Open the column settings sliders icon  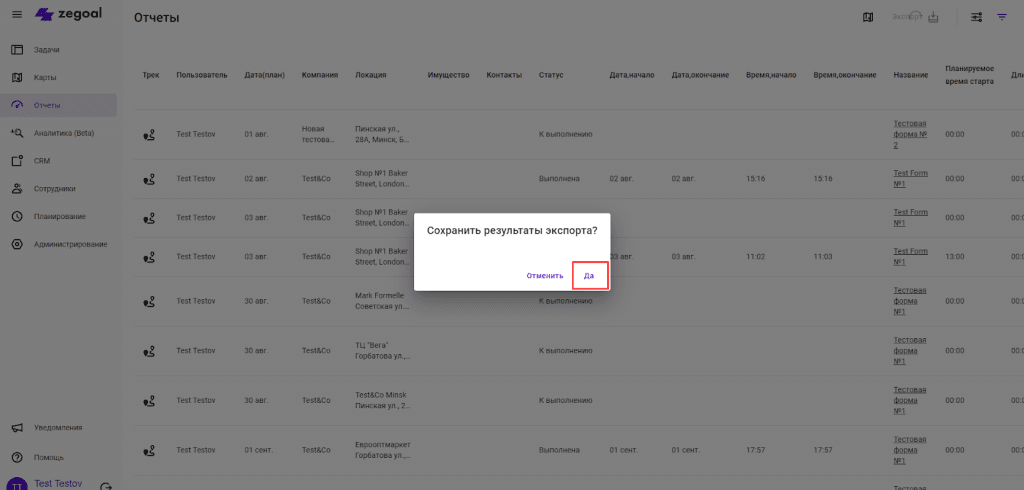click(976, 17)
